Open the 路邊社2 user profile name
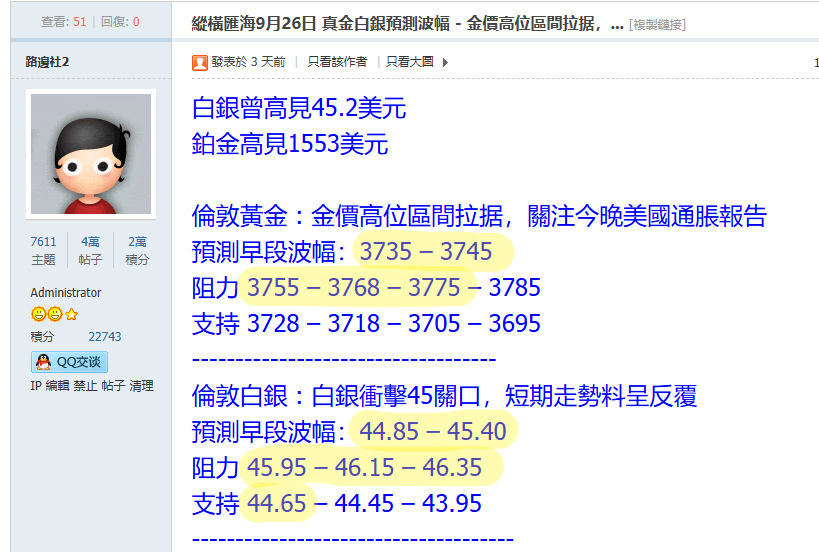 [x=47, y=62]
